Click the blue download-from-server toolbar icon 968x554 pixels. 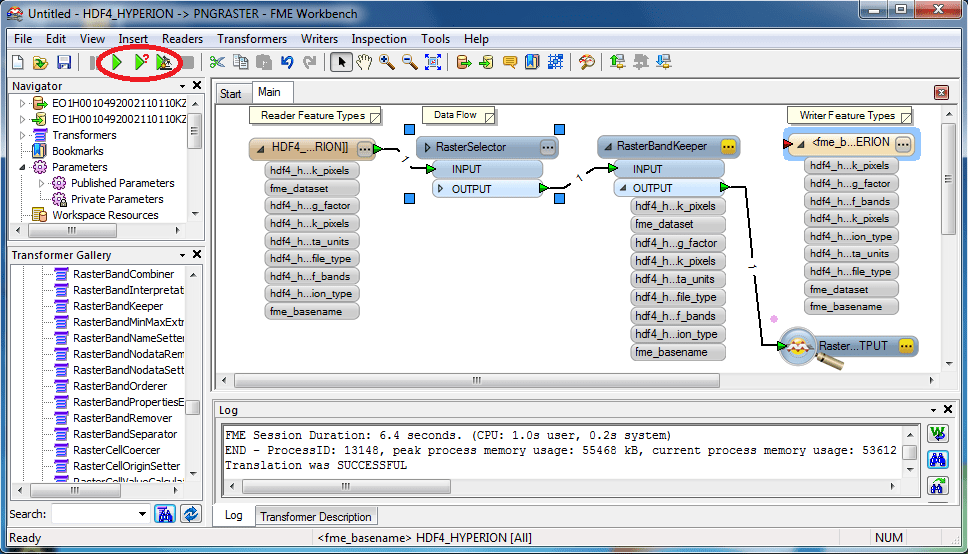point(664,62)
